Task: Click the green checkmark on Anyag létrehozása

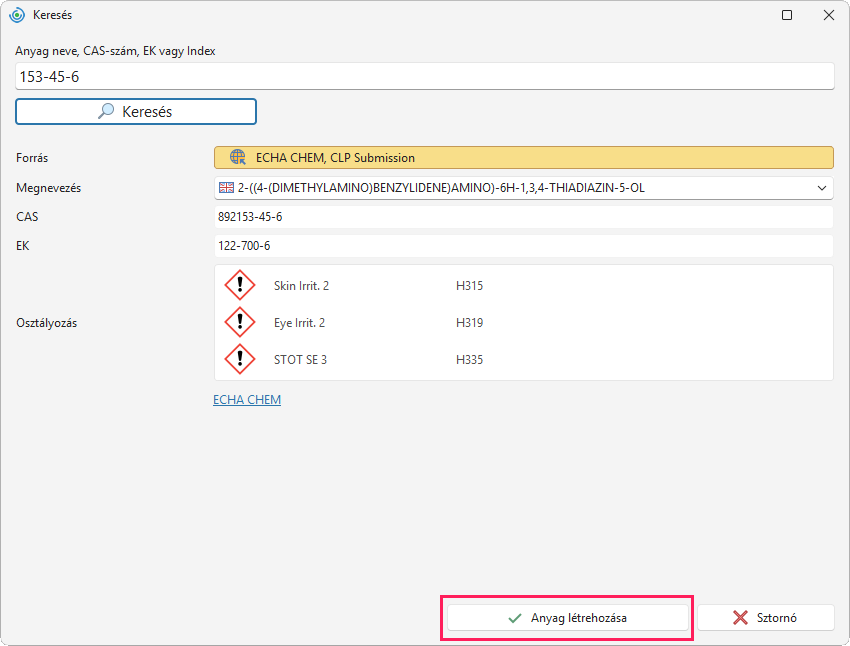Action: pyautogui.click(x=514, y=618)
